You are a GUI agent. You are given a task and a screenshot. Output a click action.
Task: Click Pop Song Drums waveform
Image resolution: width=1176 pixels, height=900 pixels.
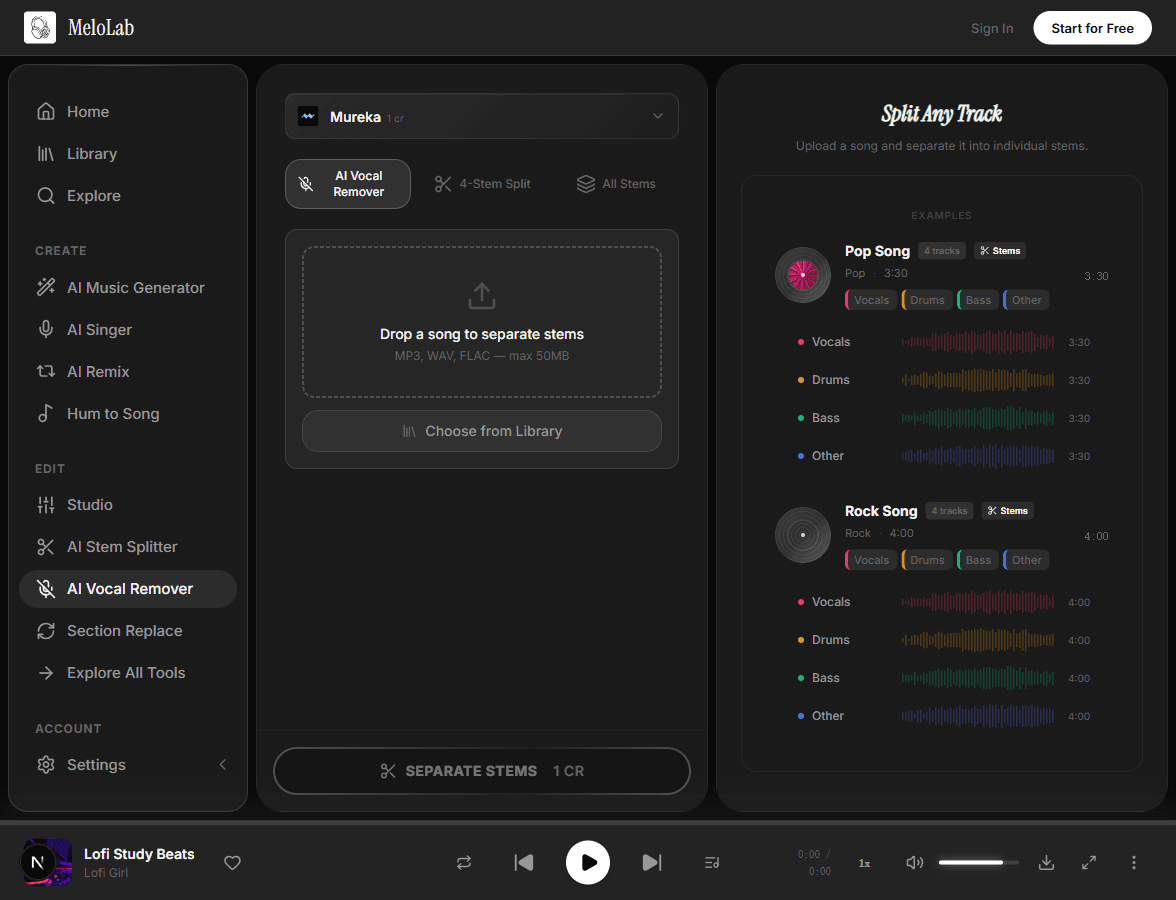(x=977, y=380)
